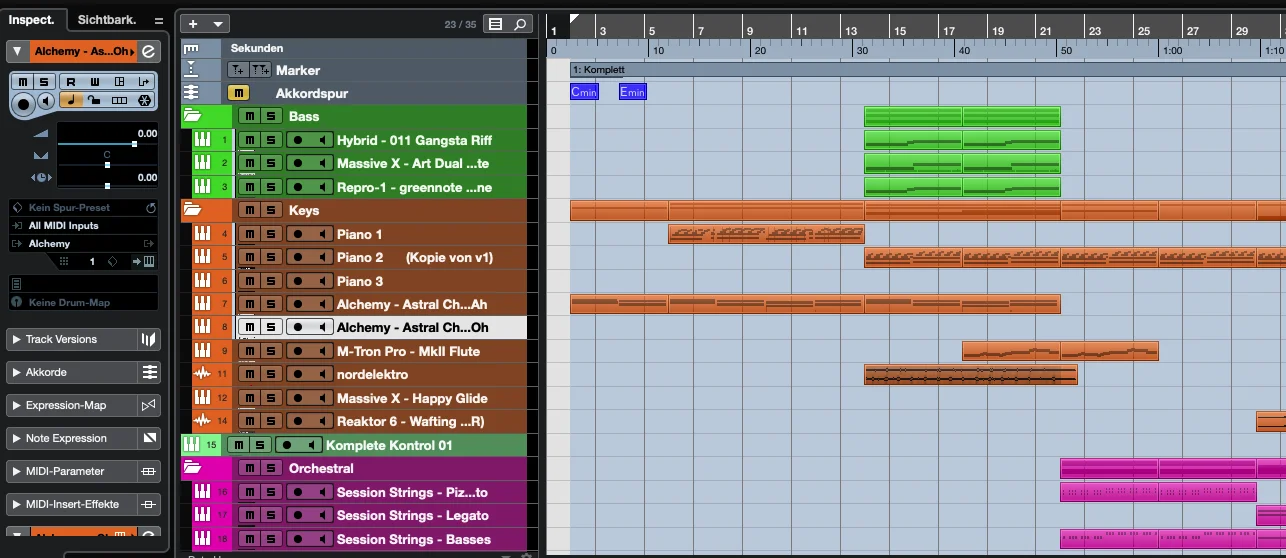Screen dimensions: 1286x558
Task: Click the Add Track plus button
Action: pyautogui.click(x=193, y=24)
